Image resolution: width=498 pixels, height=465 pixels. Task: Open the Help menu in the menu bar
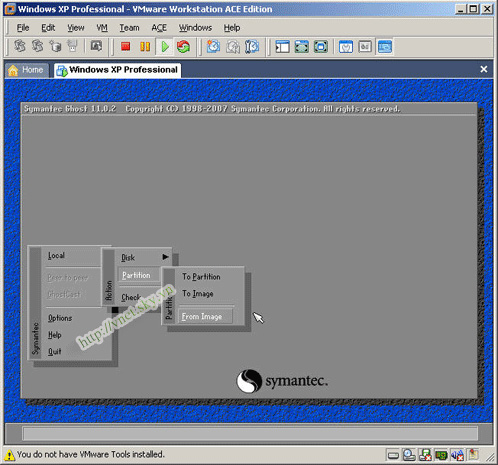(232, 28)
